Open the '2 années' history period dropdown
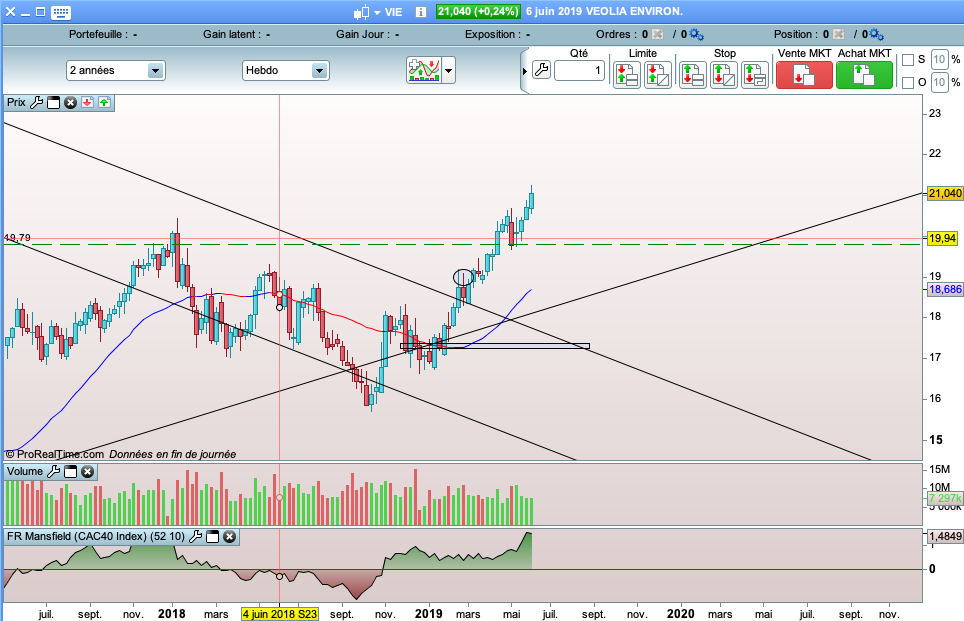Image resolution: width=964 pixels, height=621 pixels. click(116, 71)
